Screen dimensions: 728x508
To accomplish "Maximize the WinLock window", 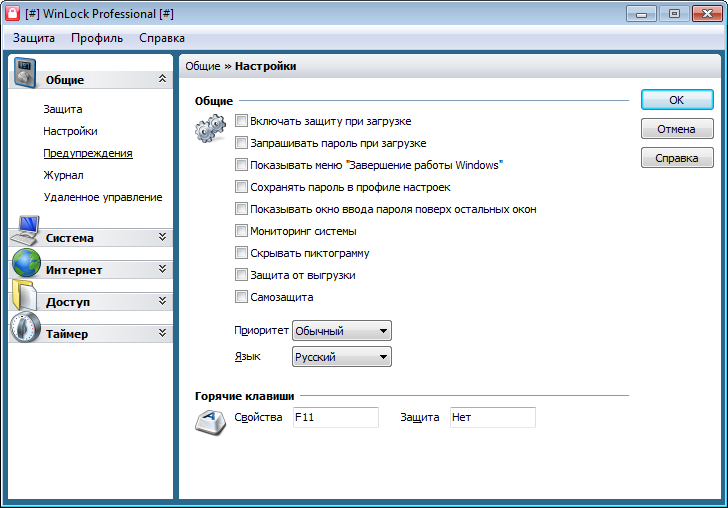I will [x=674, y=14].
